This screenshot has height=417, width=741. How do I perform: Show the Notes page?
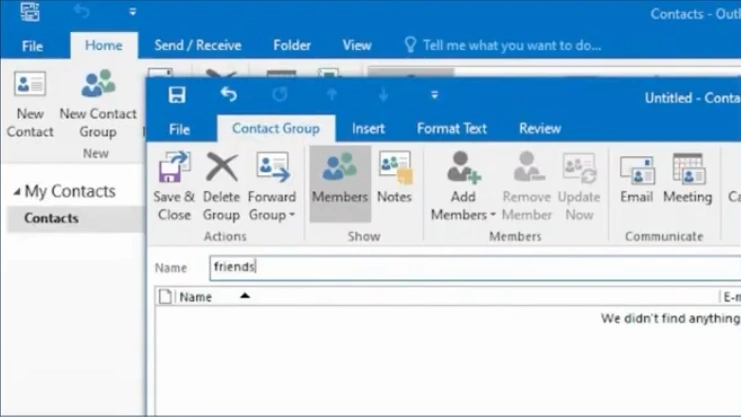(394, 178)
